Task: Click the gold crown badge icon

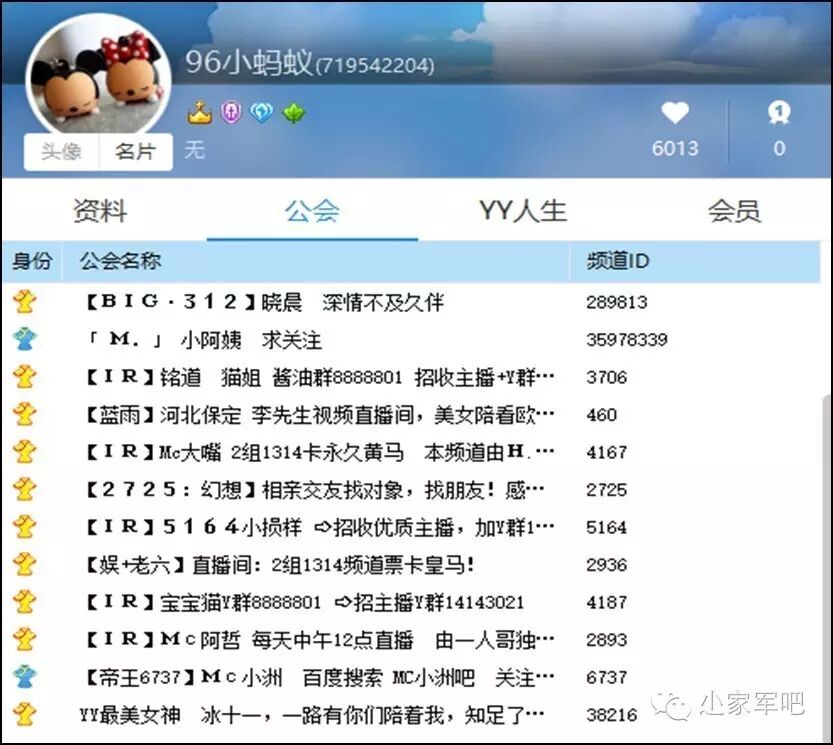Action: 200,113
